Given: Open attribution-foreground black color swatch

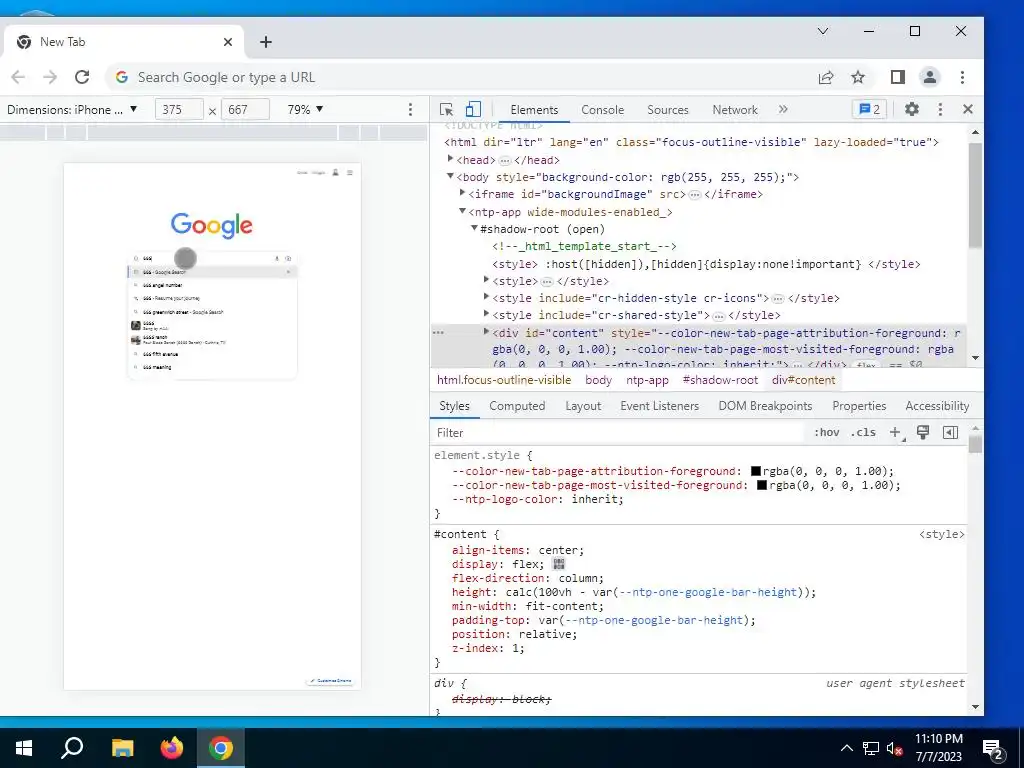Looking at the screenshot, I should [x=756, y=471].
